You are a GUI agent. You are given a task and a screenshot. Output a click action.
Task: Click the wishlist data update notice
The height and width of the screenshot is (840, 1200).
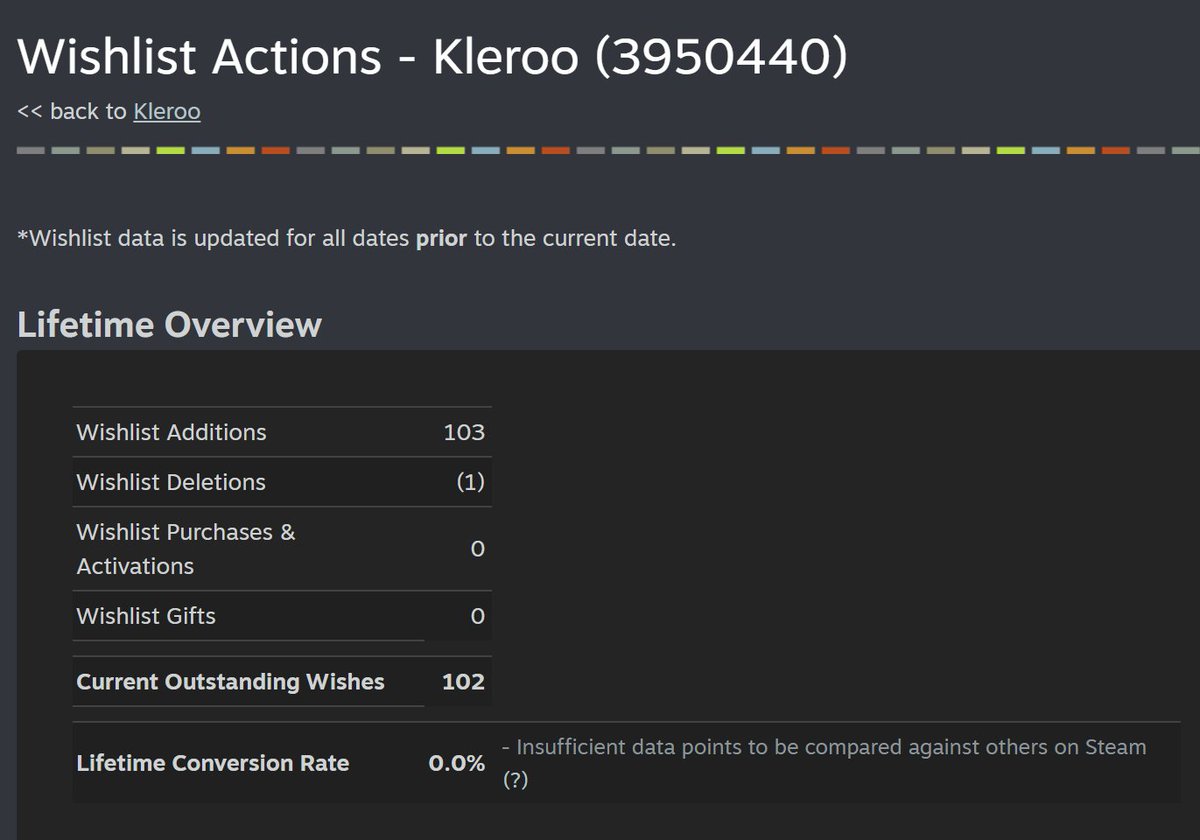tap(347, 240)
